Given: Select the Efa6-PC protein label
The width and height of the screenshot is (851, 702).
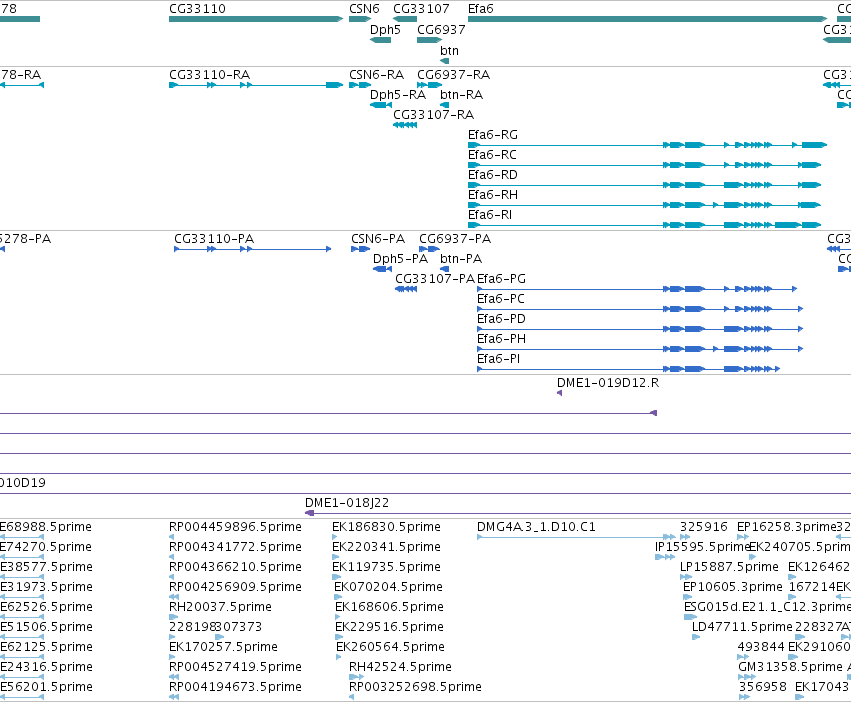Looking at the screenshot, I should point(500,299).
